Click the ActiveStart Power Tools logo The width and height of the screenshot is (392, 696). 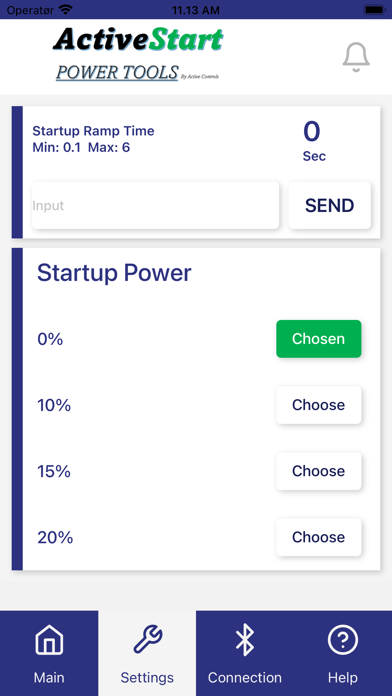coord(138,55)
